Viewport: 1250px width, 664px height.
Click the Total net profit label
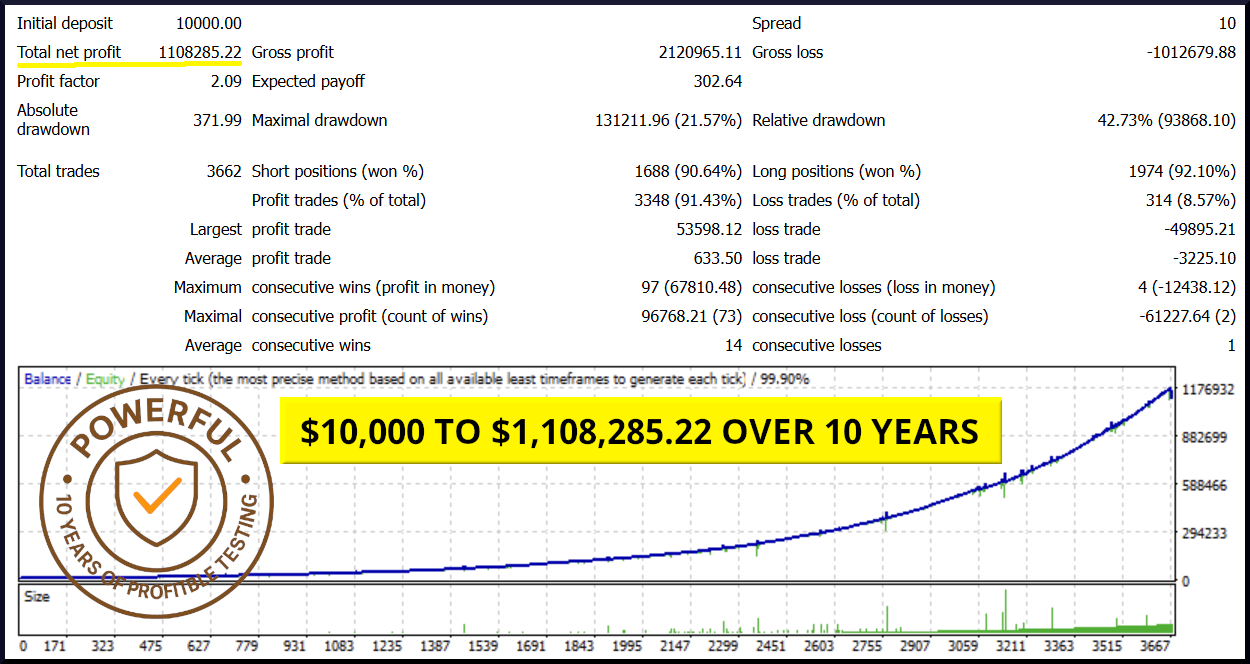69,52
